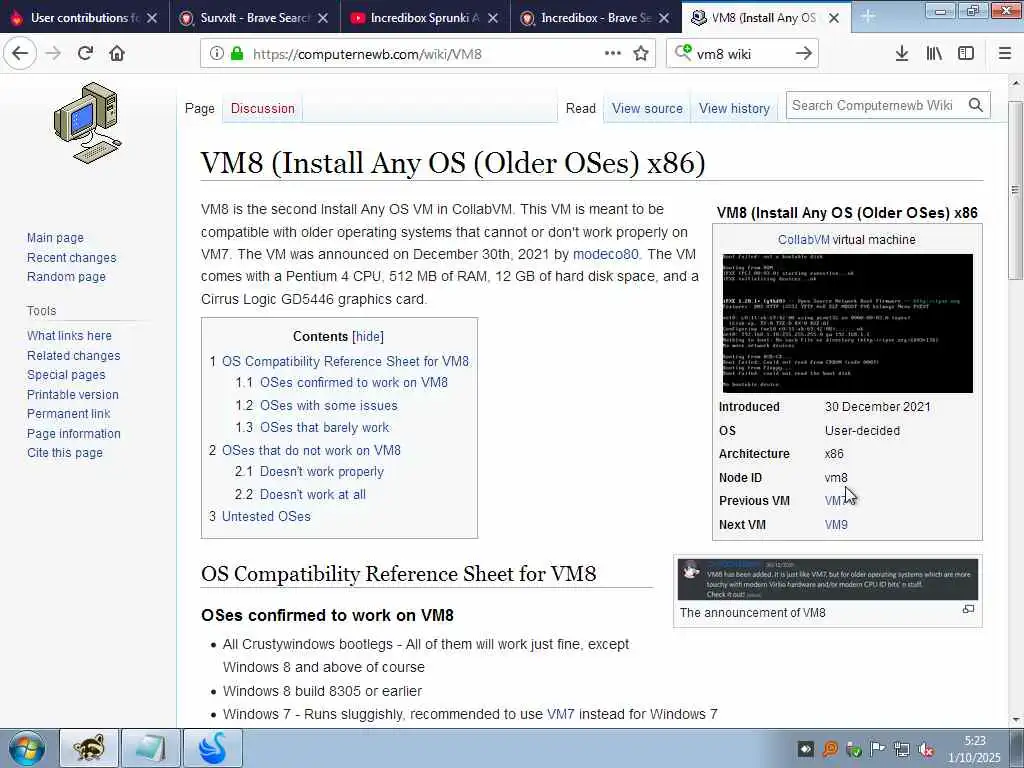Open the library bookshelf icon
The image size is (1024, 768).
pyautogui.click(x=935, y=54)
